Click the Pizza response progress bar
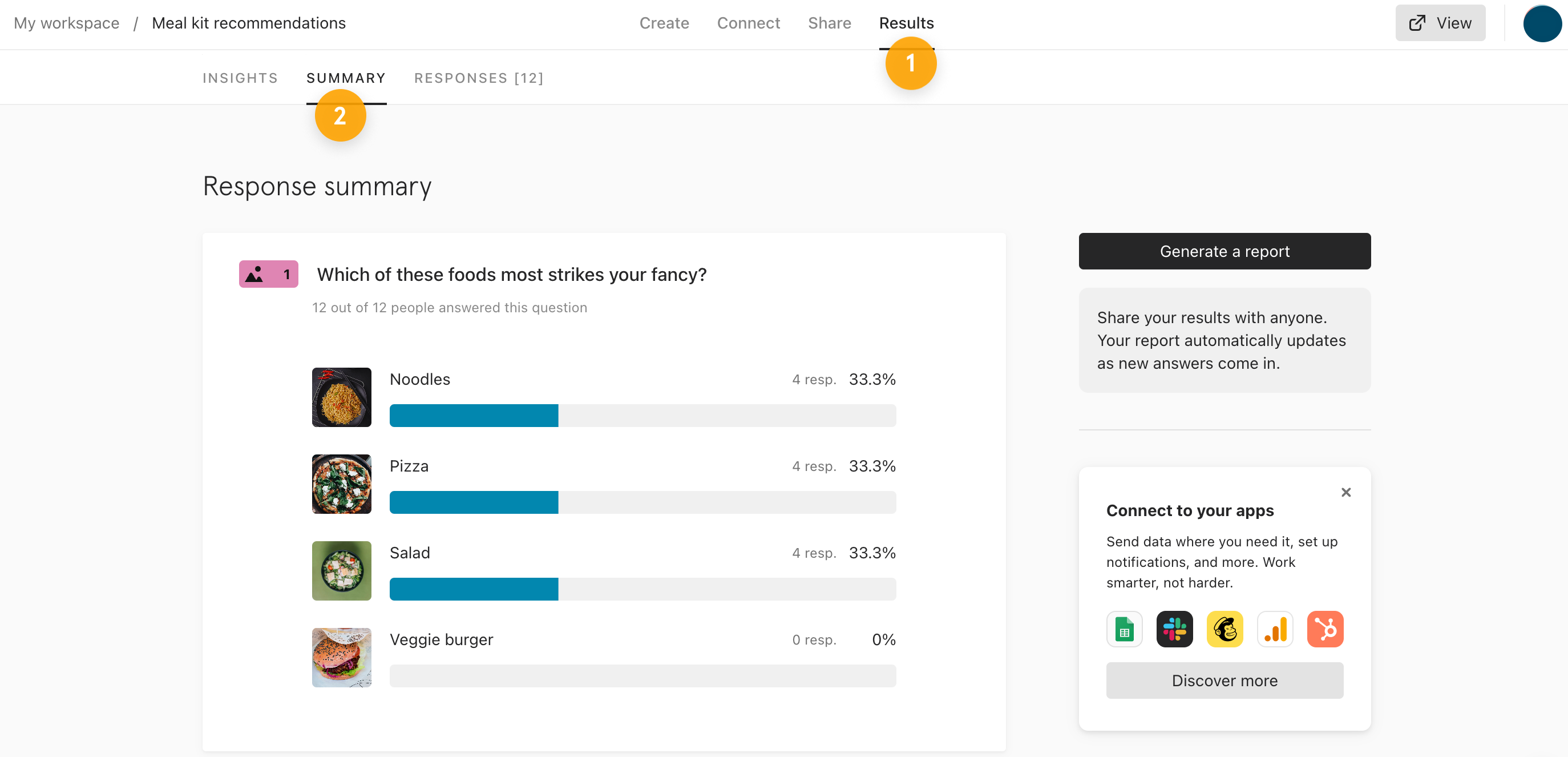The height and width of the screenshot is (757, 1568). click(643, 502)
